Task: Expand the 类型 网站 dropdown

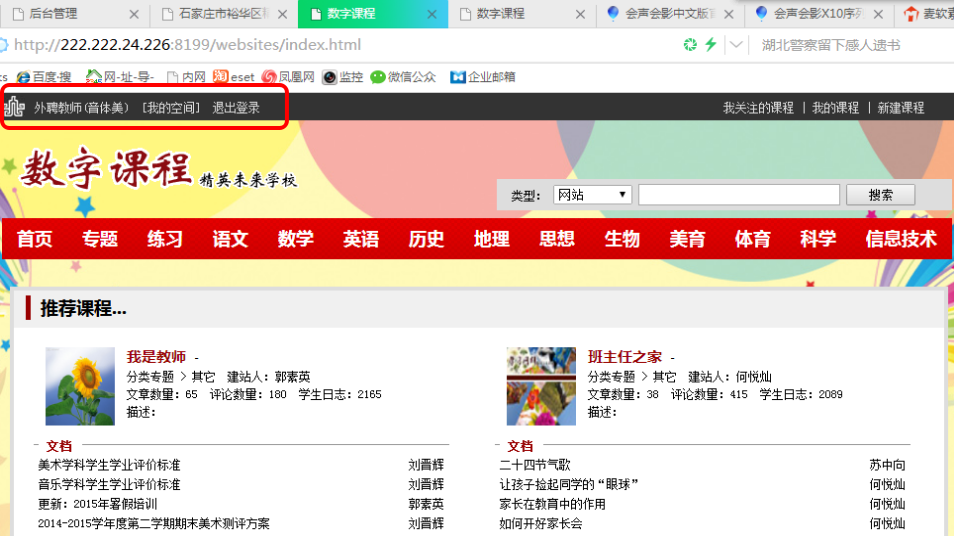Action: (x=593, y=195)
